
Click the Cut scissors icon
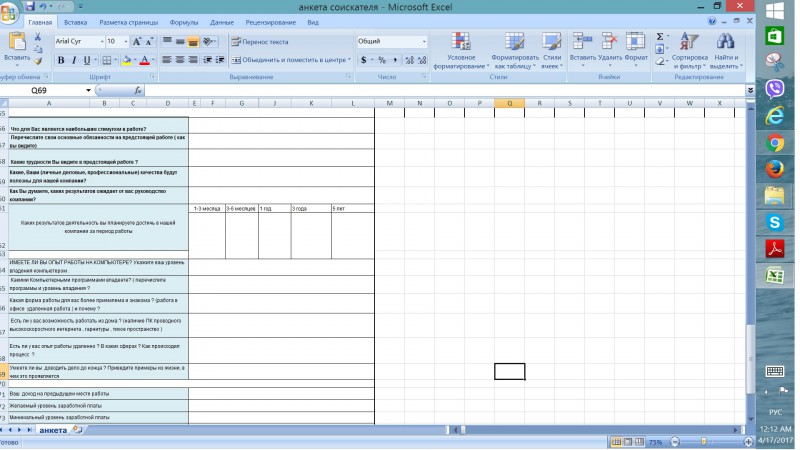point(38,37)
